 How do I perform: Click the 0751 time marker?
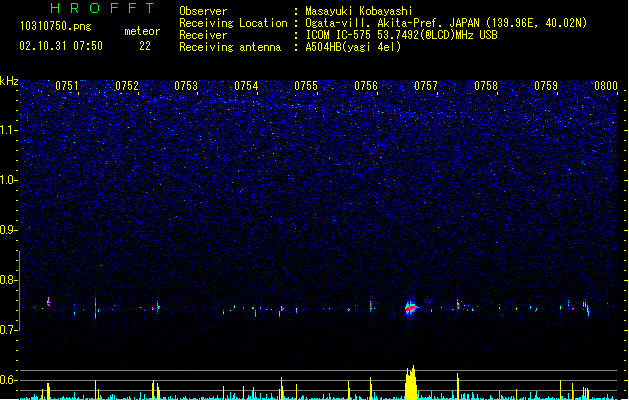67,86
